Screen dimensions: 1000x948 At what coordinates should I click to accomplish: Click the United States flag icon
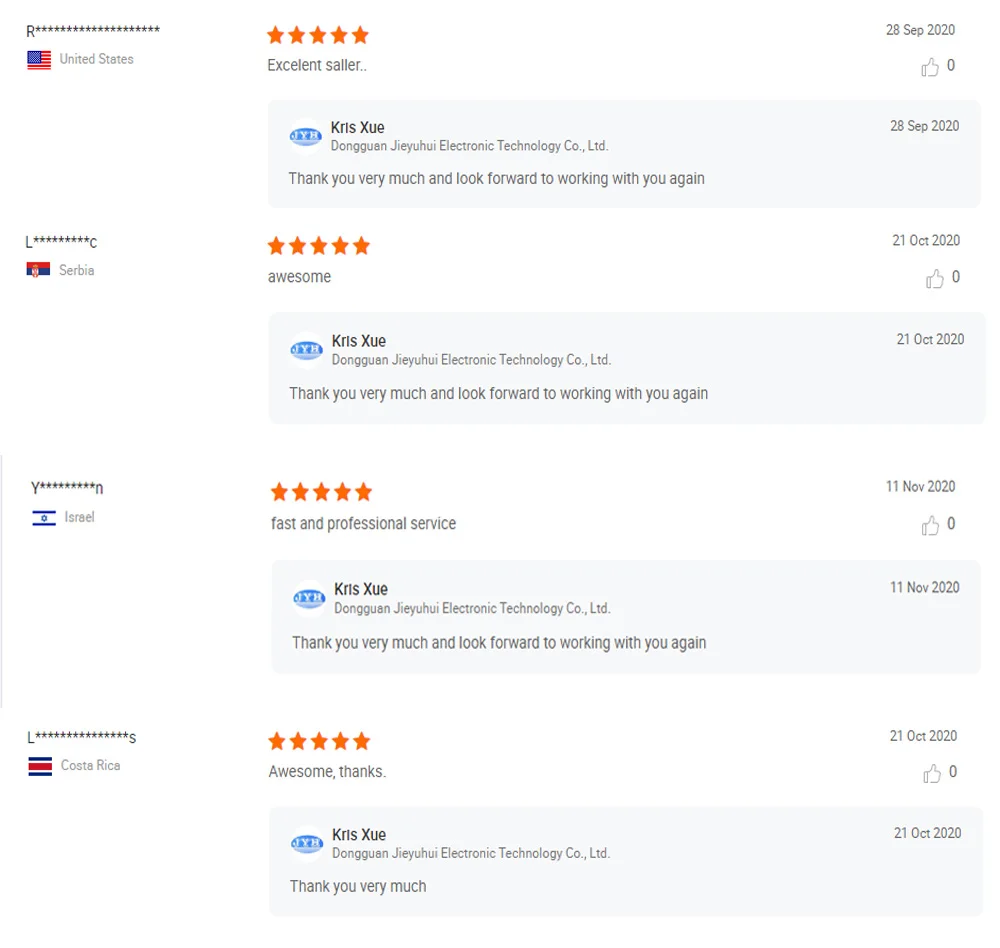click(x=39, y=60)
